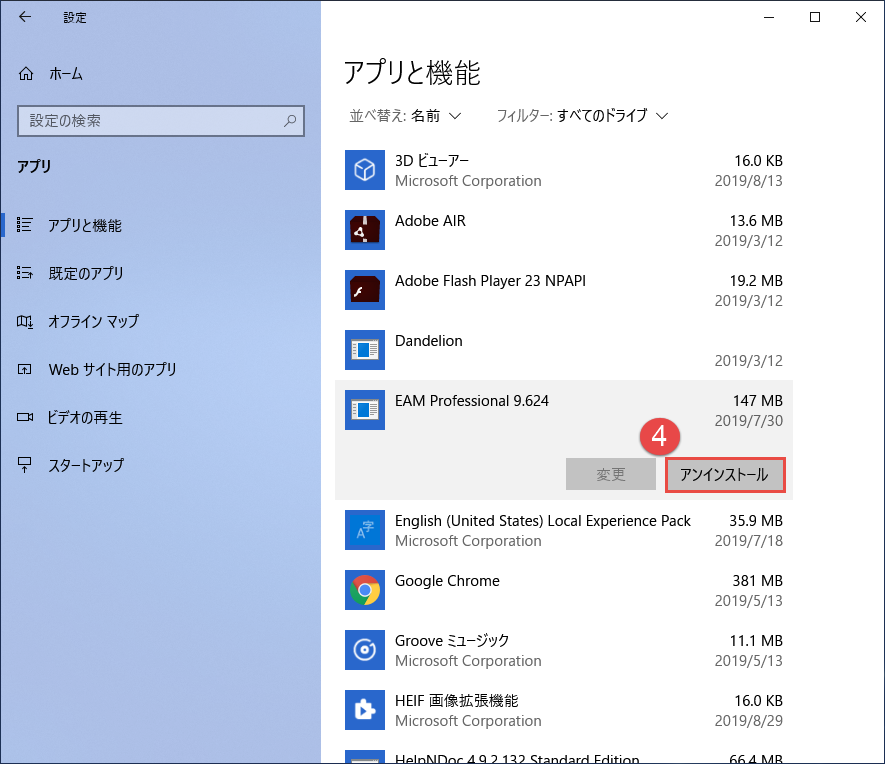Click the Dandelion app icon

pyautogui.click(x=365, y=350)
